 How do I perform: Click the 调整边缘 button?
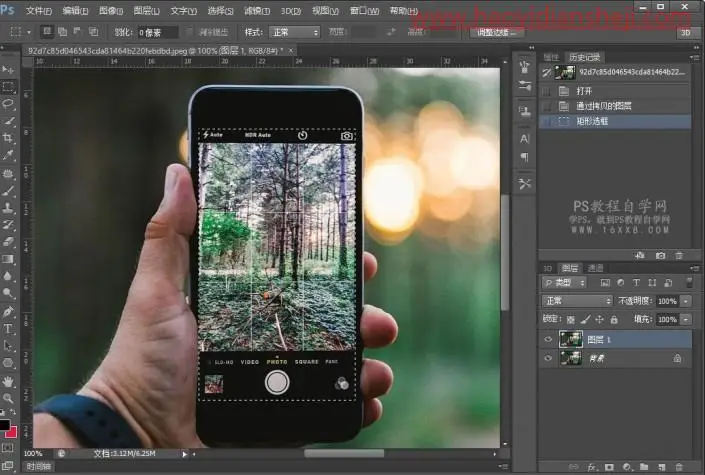pos(496,32)
